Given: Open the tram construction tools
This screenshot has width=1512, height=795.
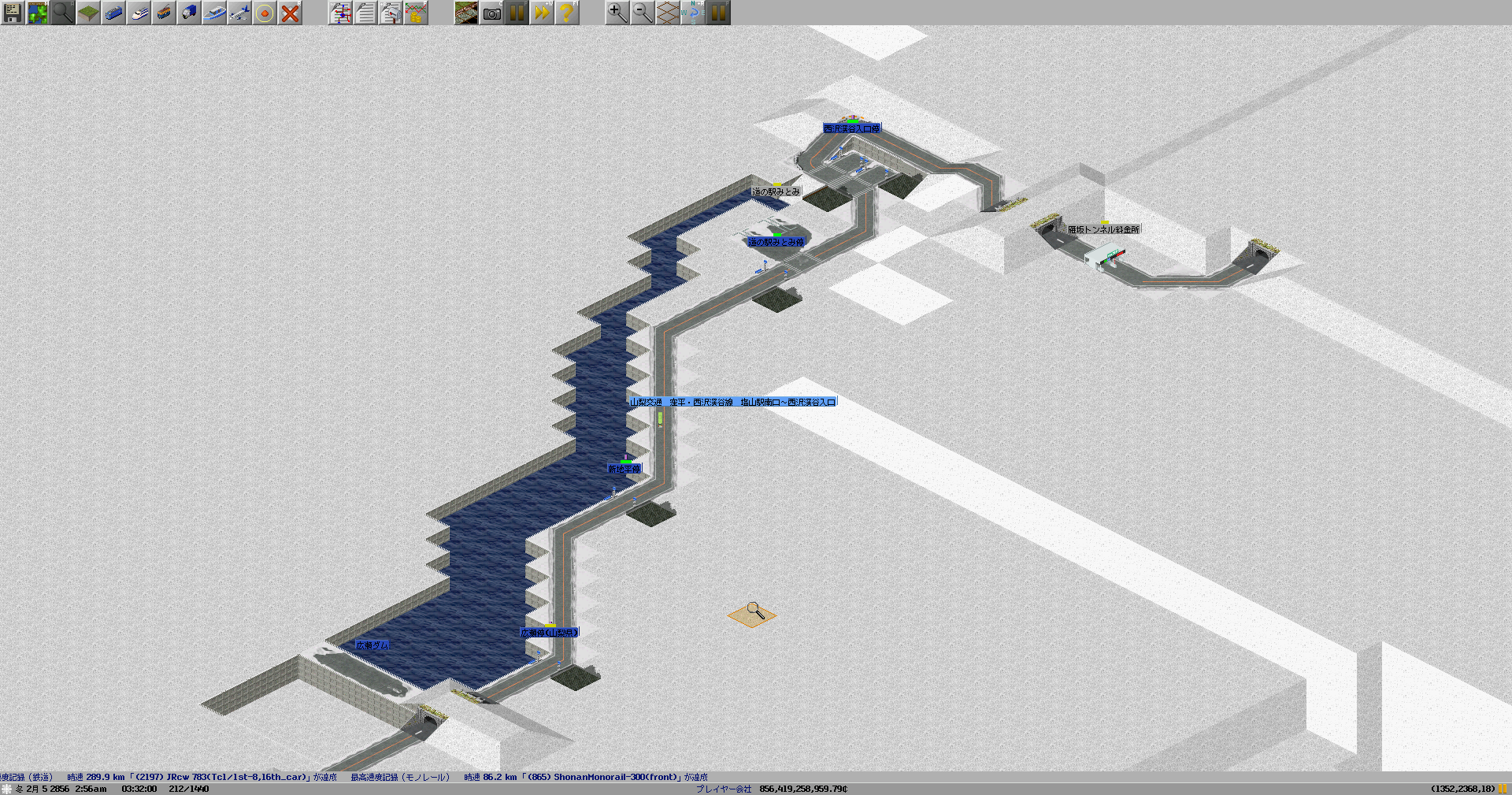Looking at the screenshot, I should coord(164,13).
